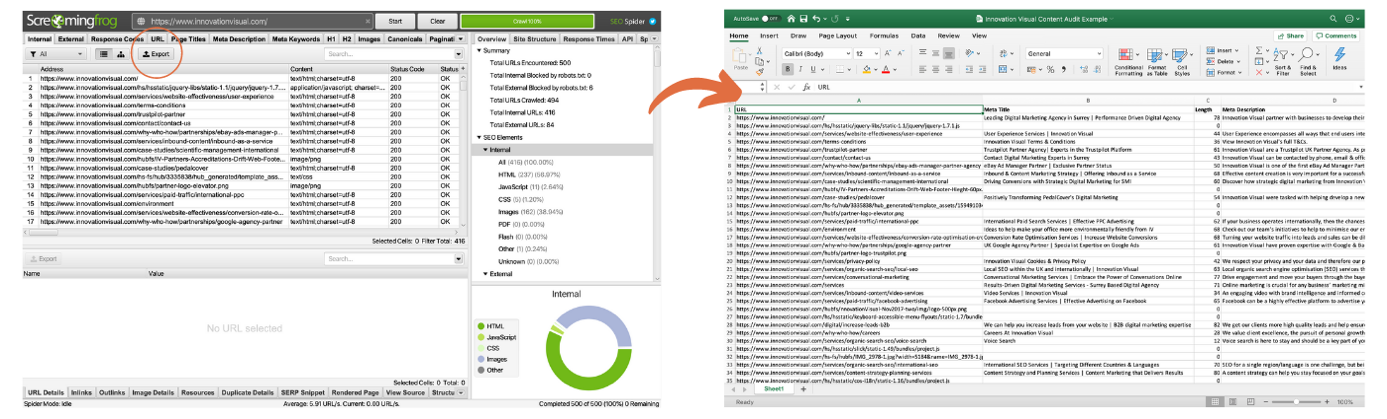This screenshot has width=1387, height=419.
Task: Click the green HTML legend swatch
Action: click(x=483, y=326)
